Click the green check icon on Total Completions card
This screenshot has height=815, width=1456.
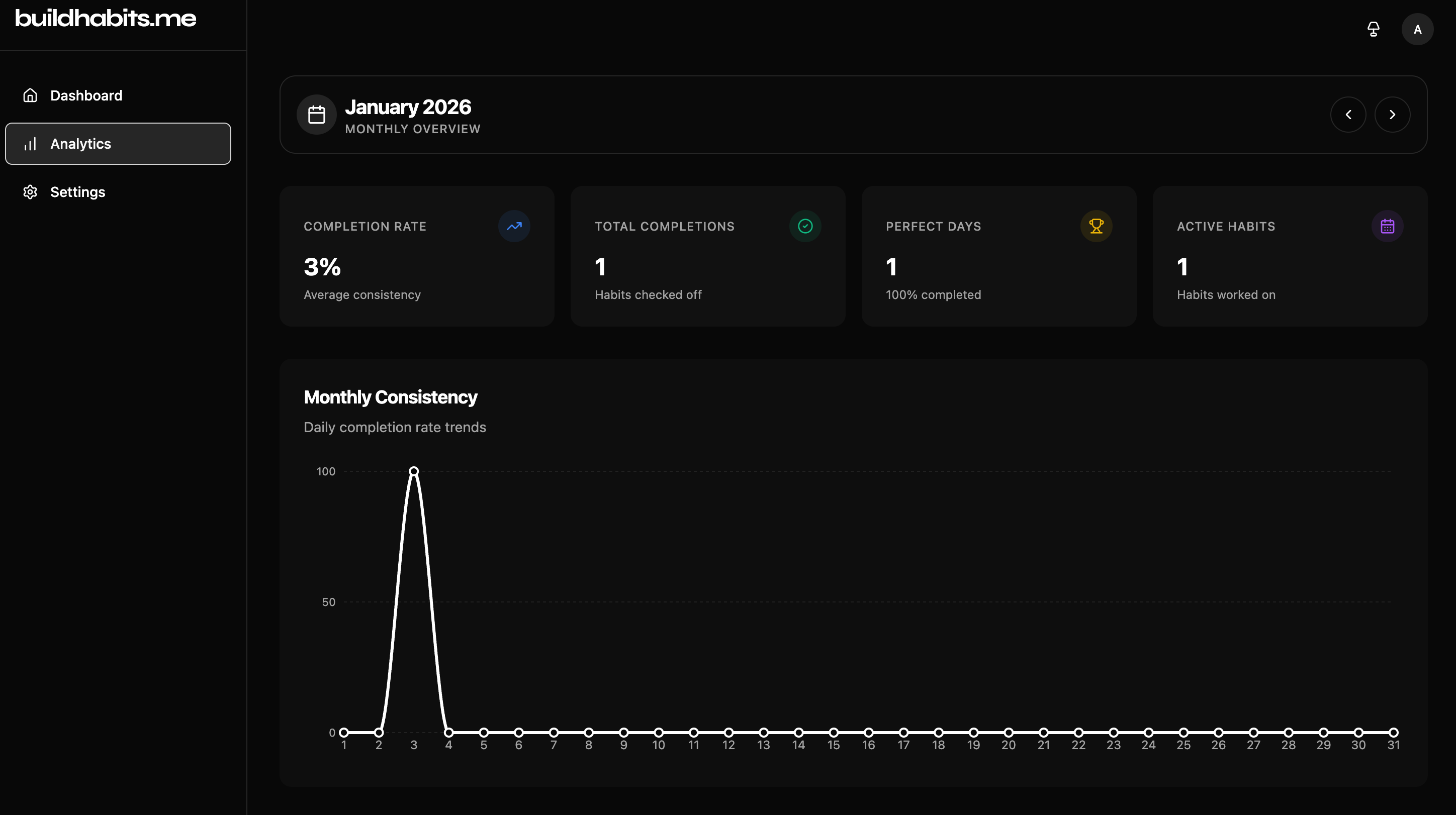[x=805, y=226]
